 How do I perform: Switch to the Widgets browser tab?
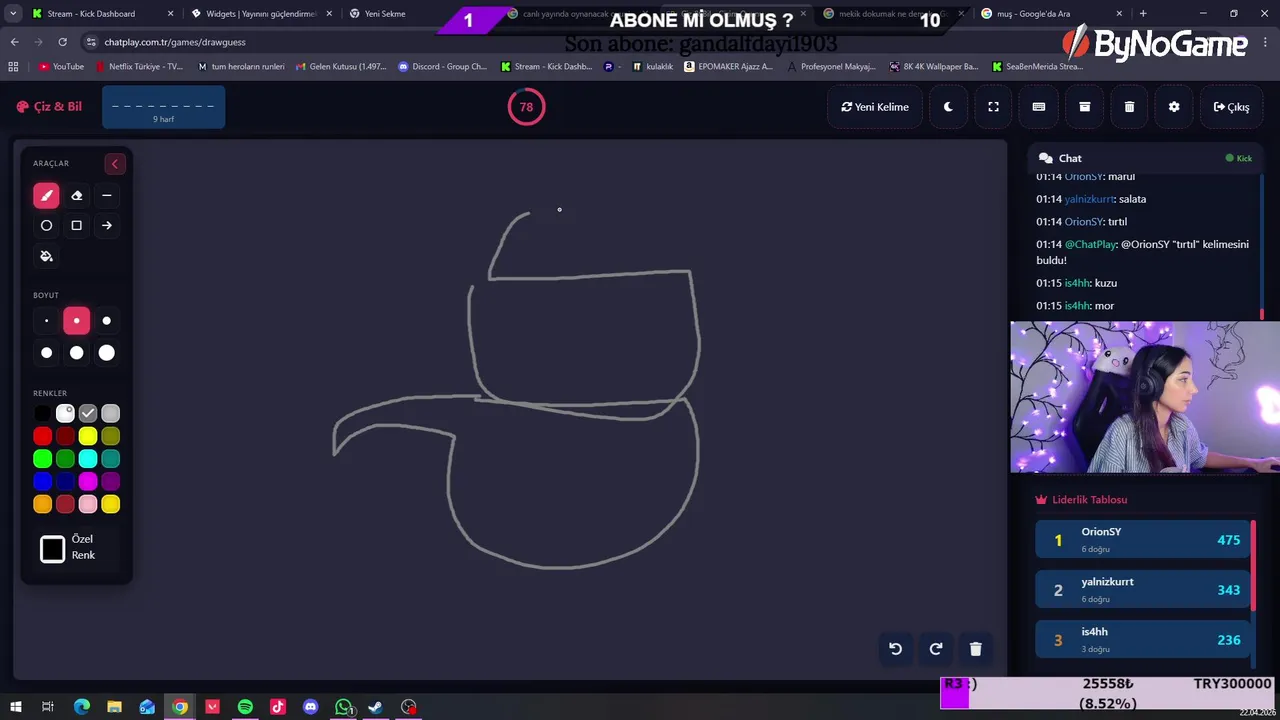(x=260, y=14)
